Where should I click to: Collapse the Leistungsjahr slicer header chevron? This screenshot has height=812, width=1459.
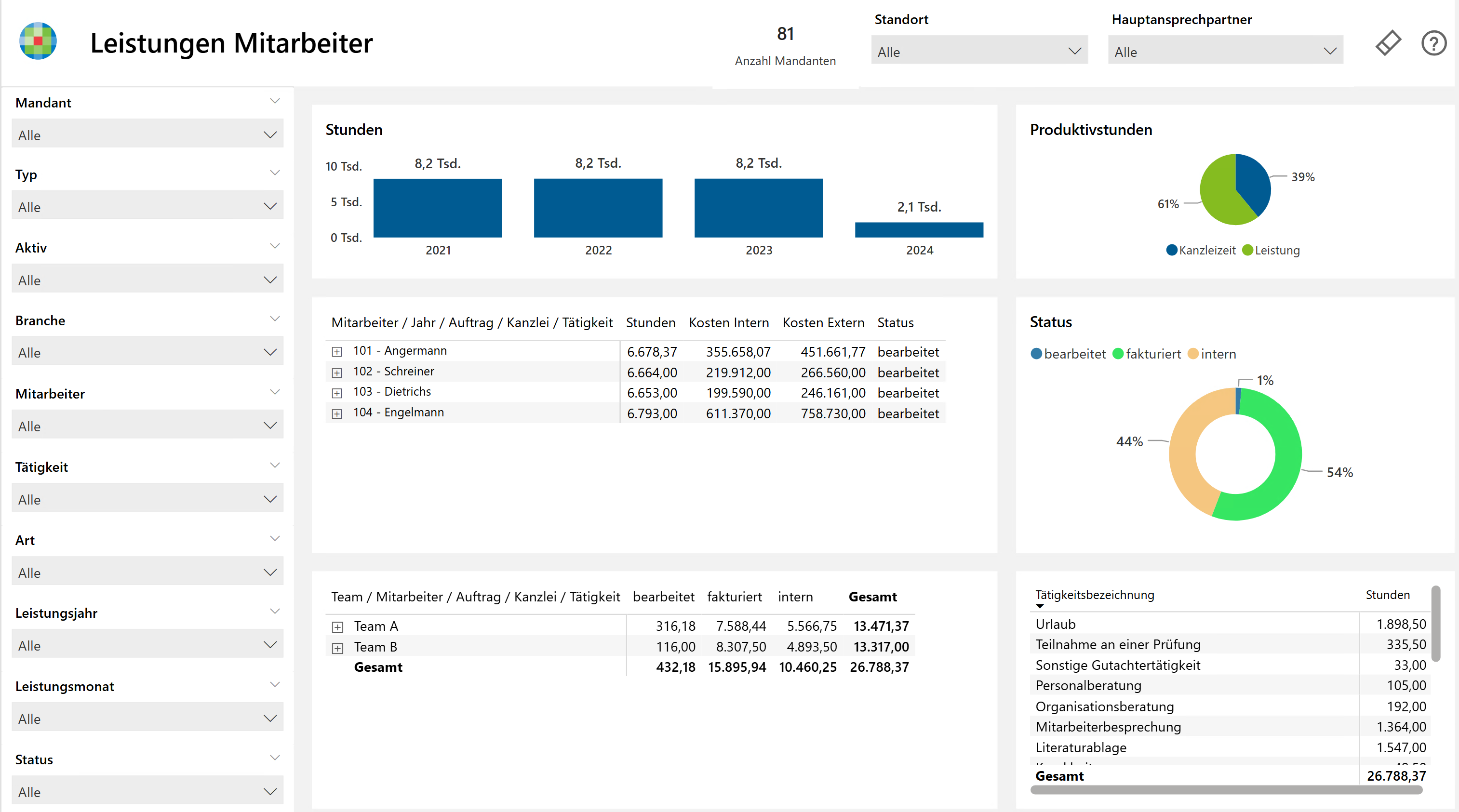pos(275,612)
